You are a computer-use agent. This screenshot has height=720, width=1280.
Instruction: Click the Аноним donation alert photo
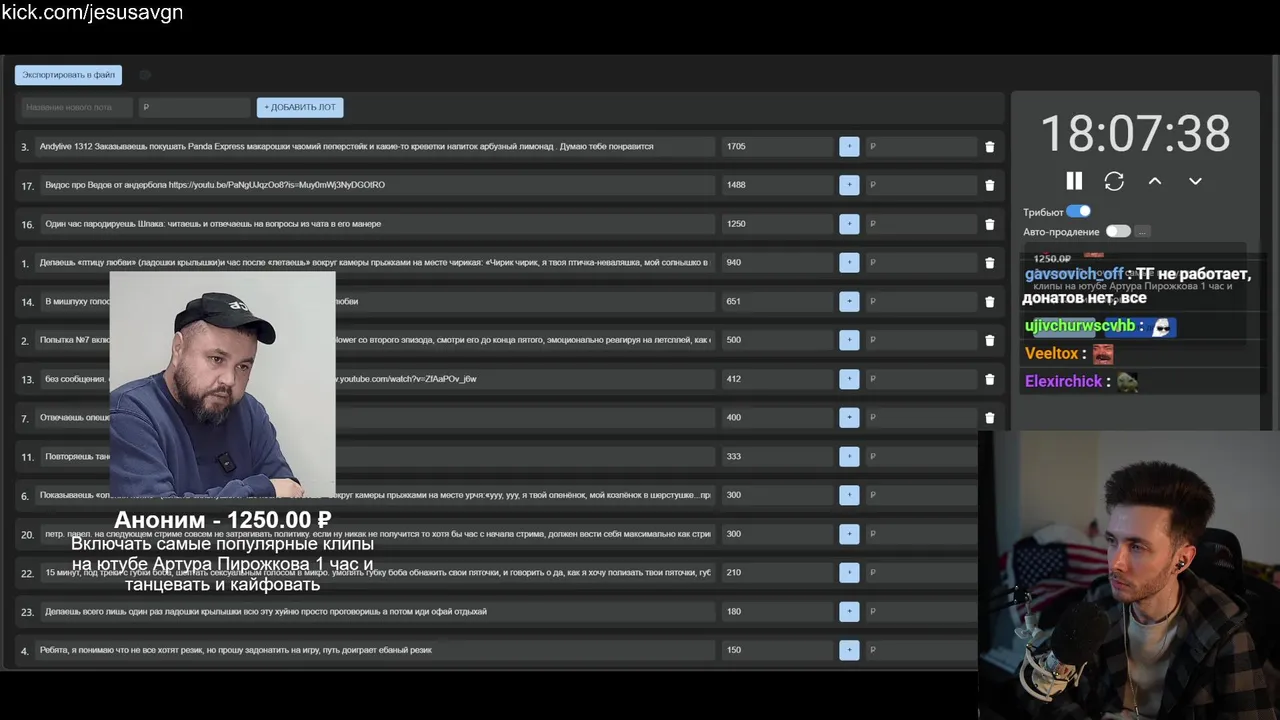[x=222, y=385]
